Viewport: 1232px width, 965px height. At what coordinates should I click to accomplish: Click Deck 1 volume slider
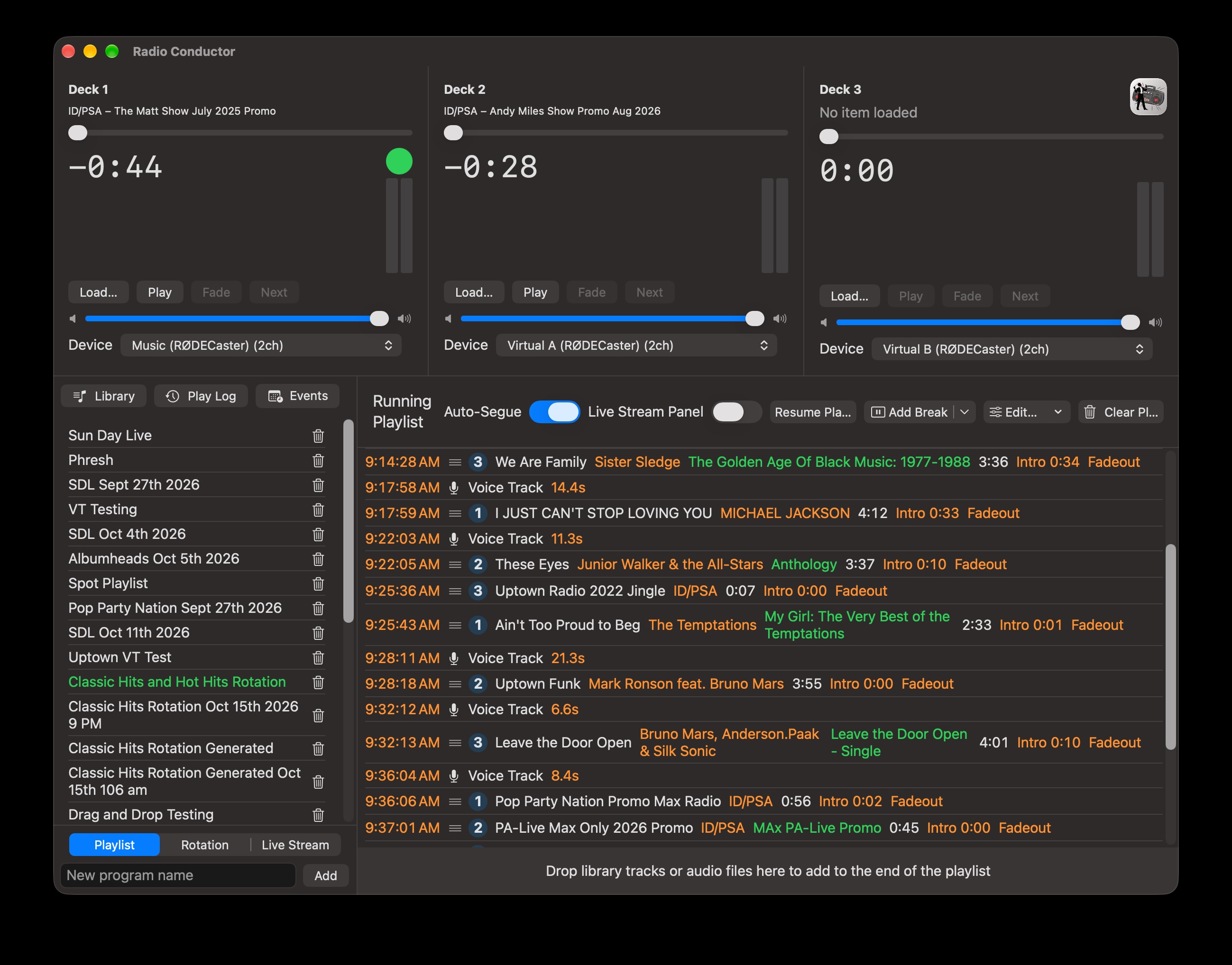click(237, 319)
